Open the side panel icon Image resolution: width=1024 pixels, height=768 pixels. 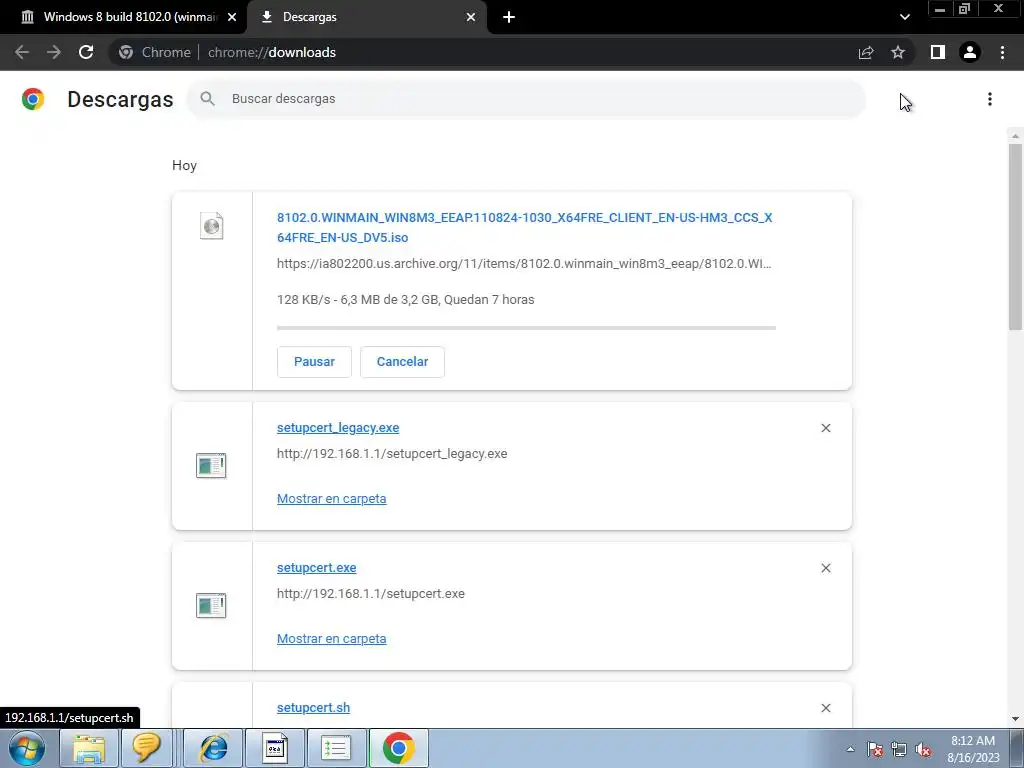(x=938, y=52)
